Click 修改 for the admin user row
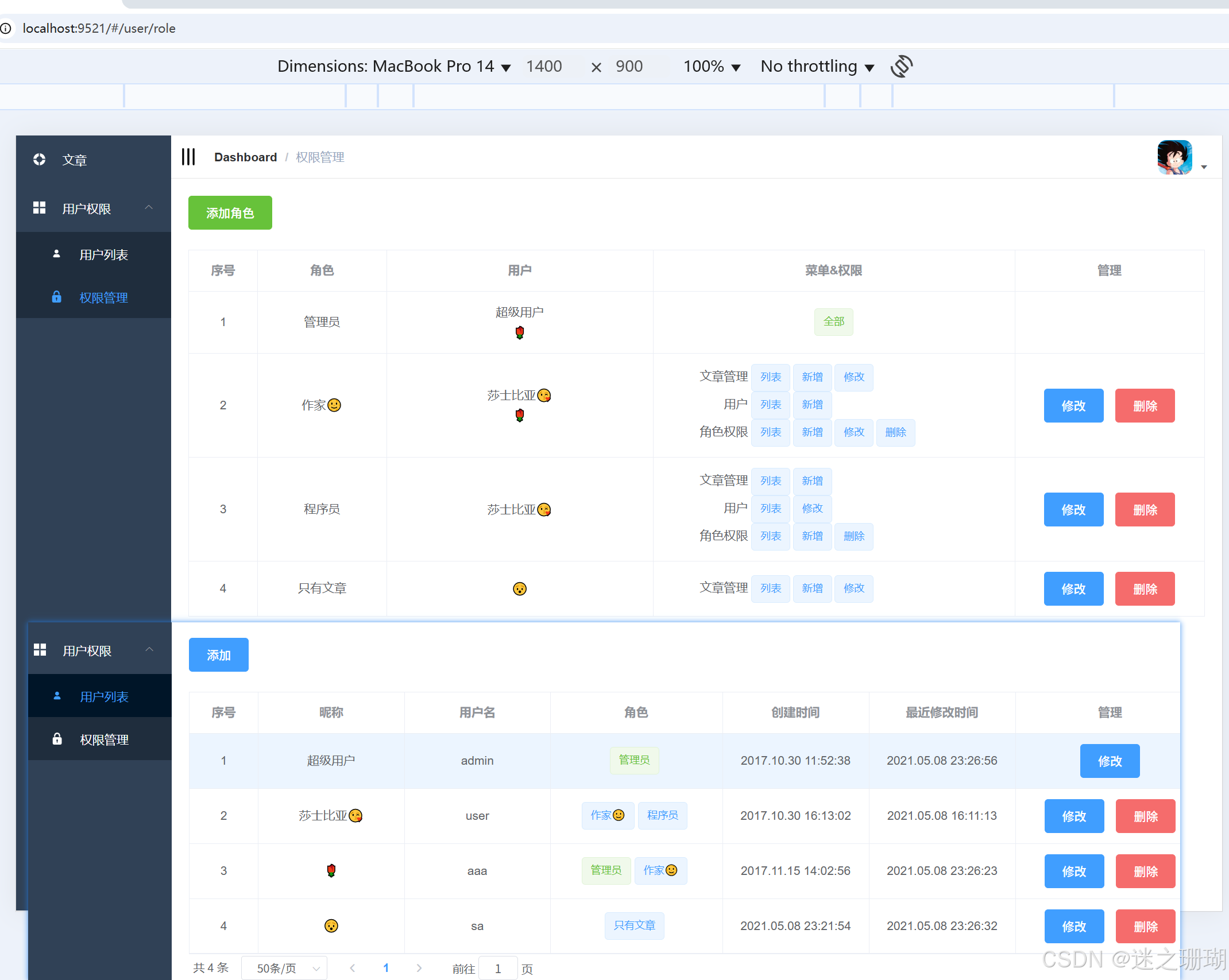1229x980 pixels. tap(1110, 761)
